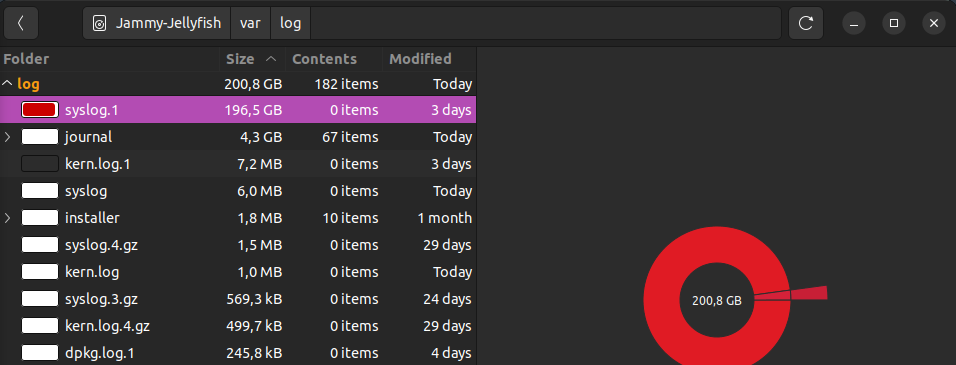956x365 pixels.
Task: Expand the journal folder
Action: pyautogui.click(x=7, y=137)
